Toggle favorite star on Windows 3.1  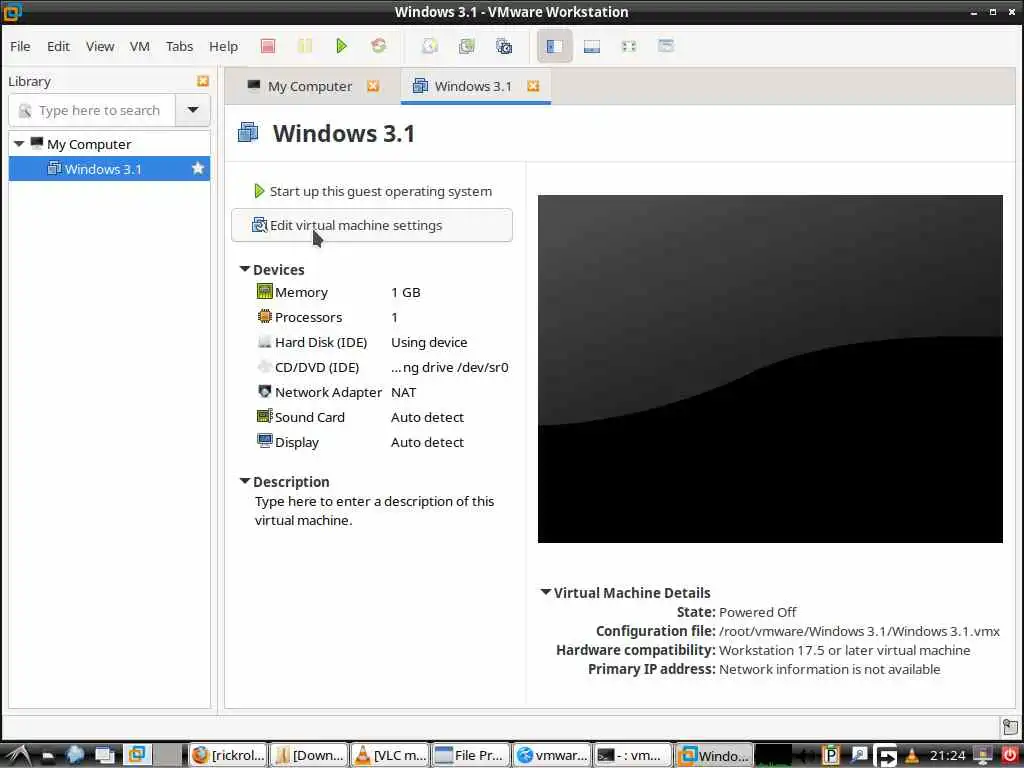click(x=198, y=168)
